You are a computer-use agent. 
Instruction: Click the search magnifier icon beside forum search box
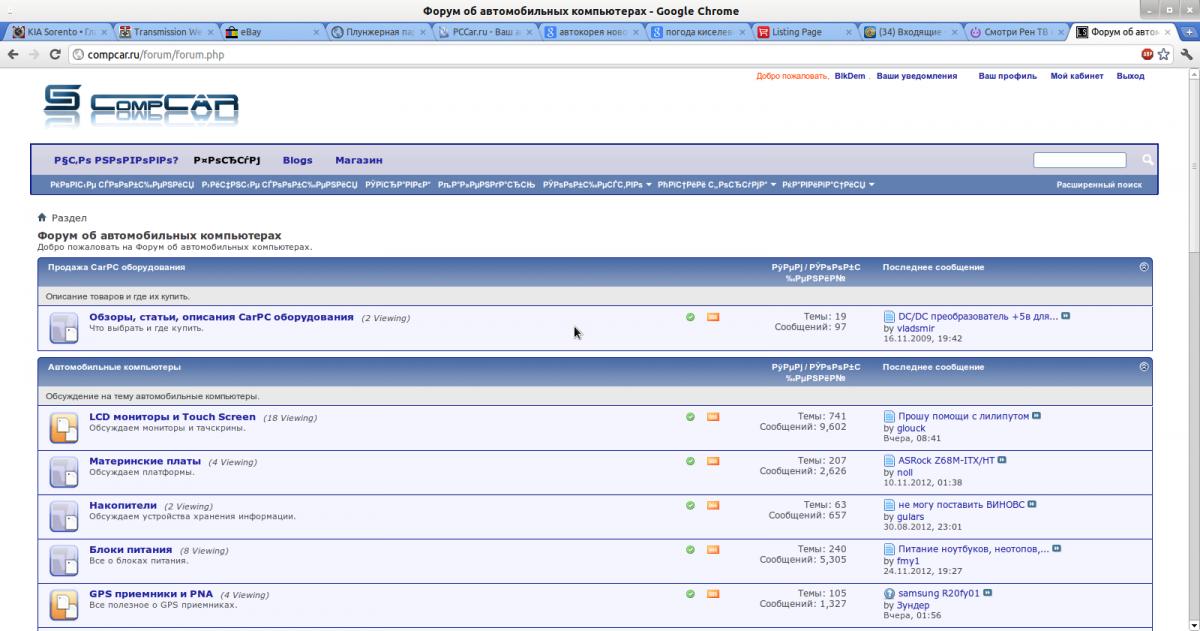click(1147, 160)
